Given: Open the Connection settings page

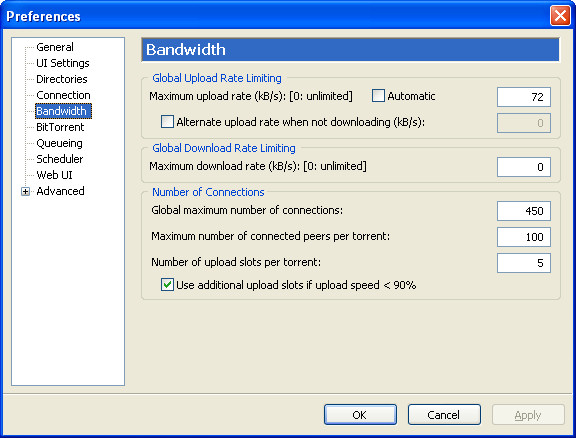Looking at the screenshot, I should click(63, 95).
